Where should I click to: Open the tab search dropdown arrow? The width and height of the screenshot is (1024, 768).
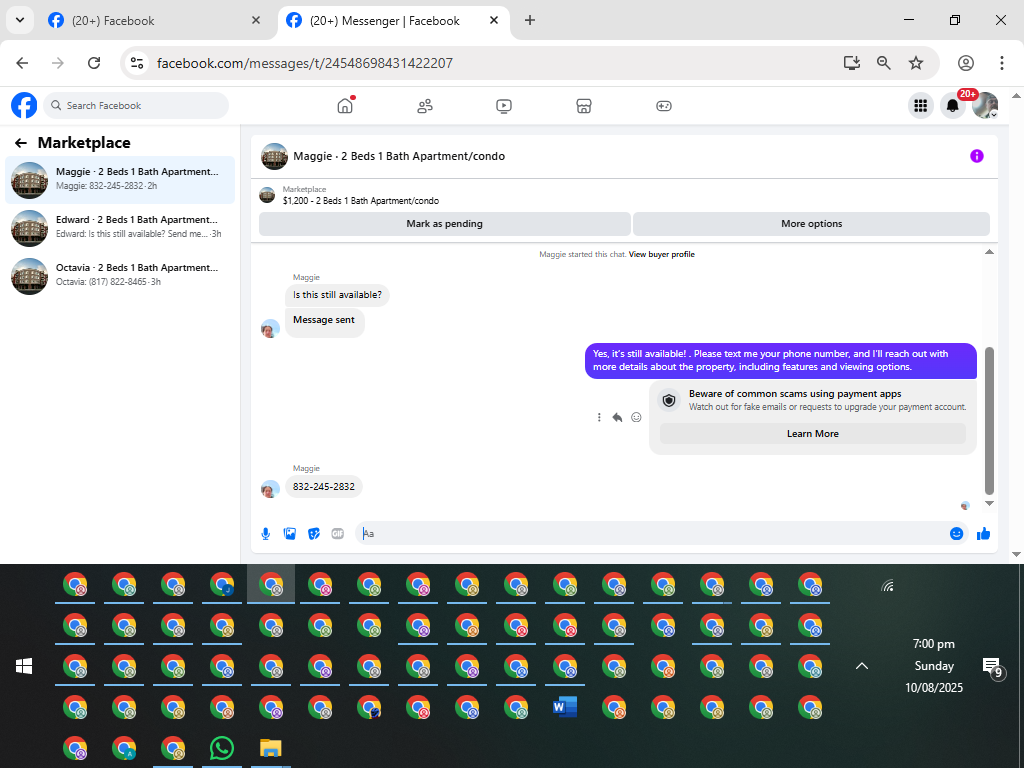click(20, 20)
